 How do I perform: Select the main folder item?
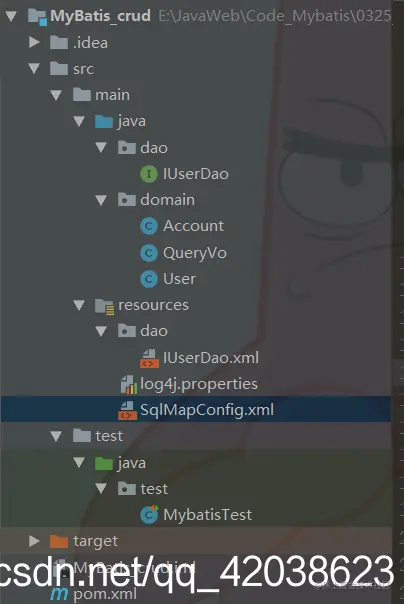[x=101, y=95]
